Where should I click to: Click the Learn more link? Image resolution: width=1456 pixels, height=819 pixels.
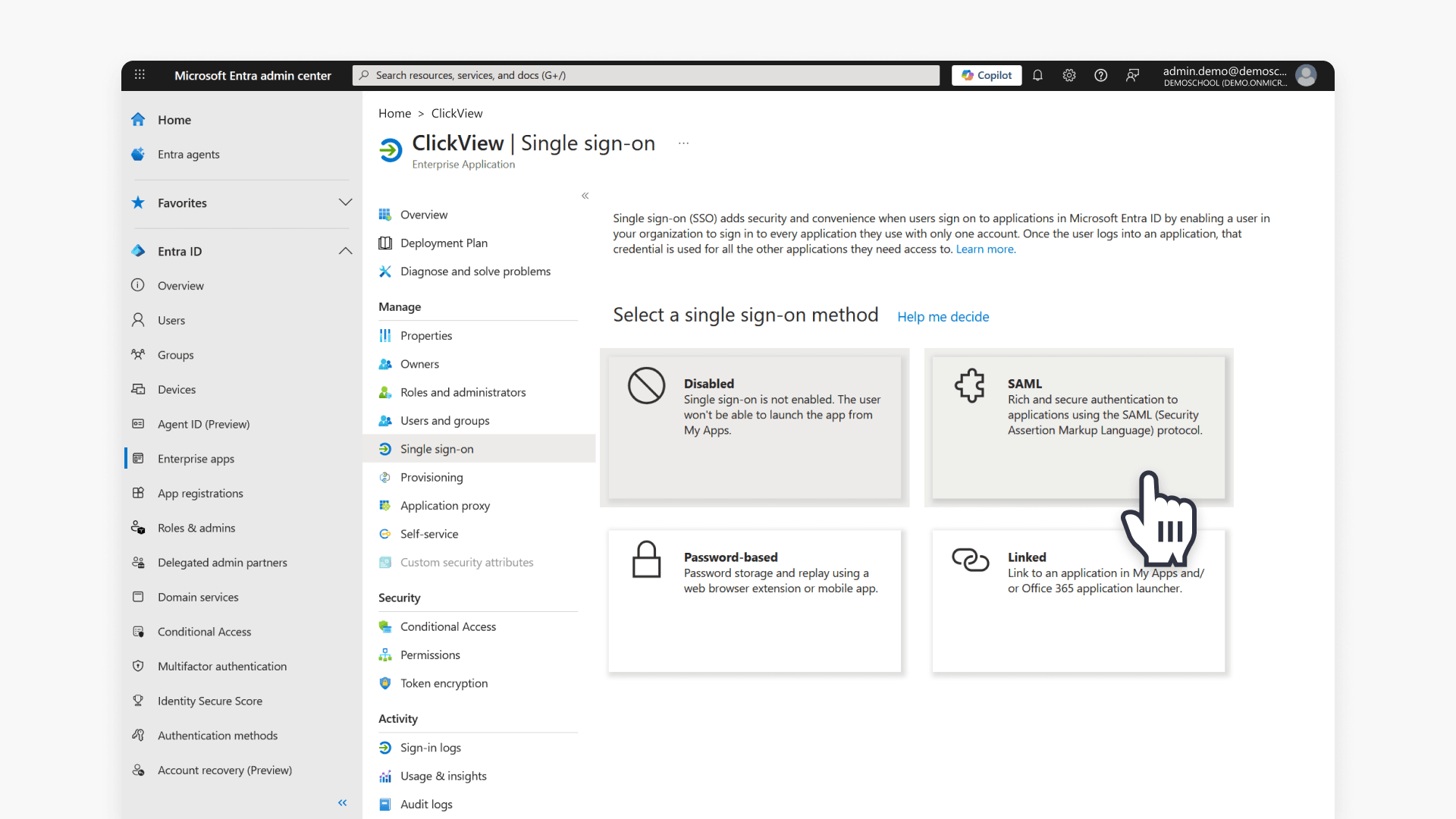(x=985, y=249)
